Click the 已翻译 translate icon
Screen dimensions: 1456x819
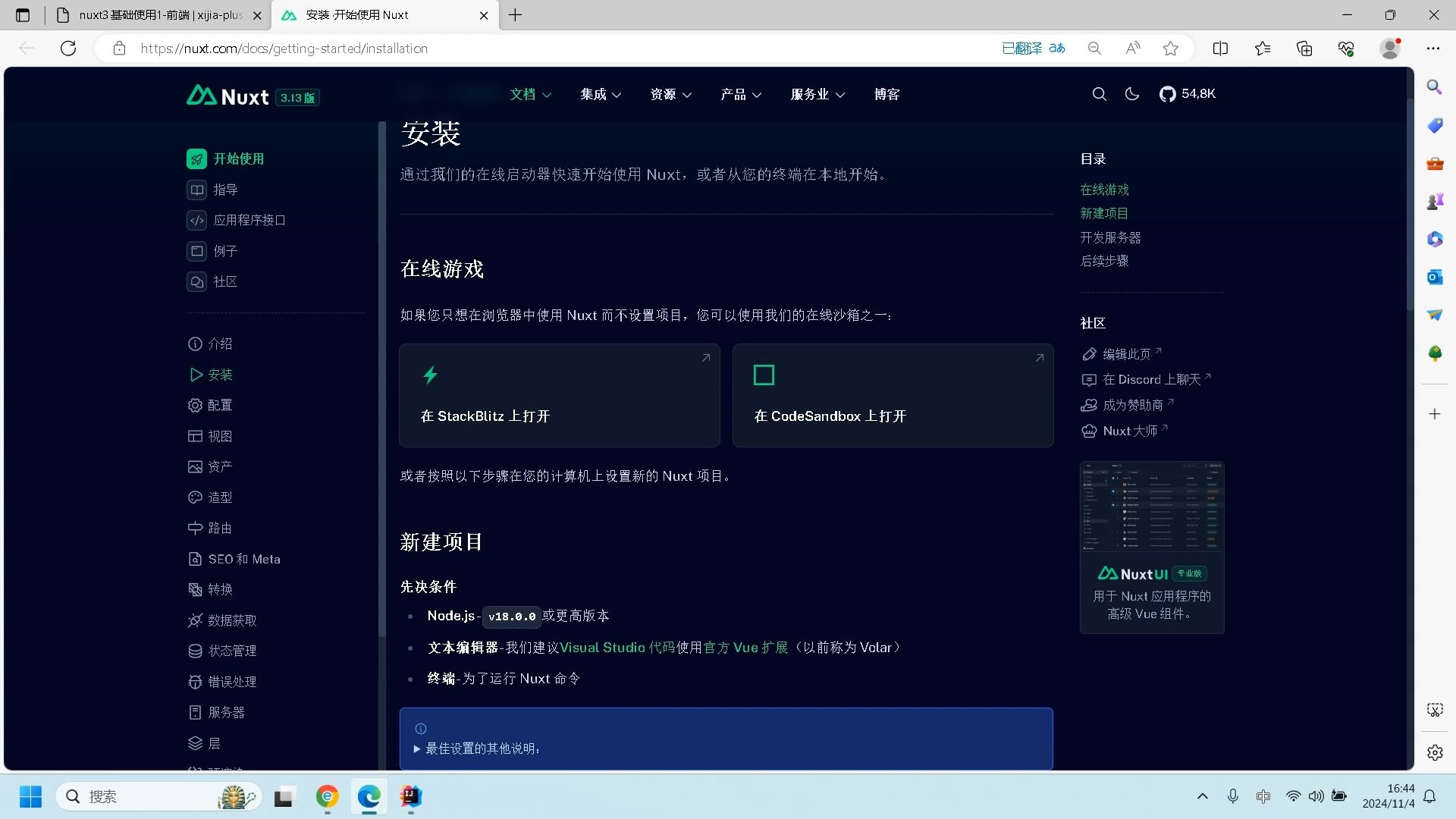[x=1034, y=49]
